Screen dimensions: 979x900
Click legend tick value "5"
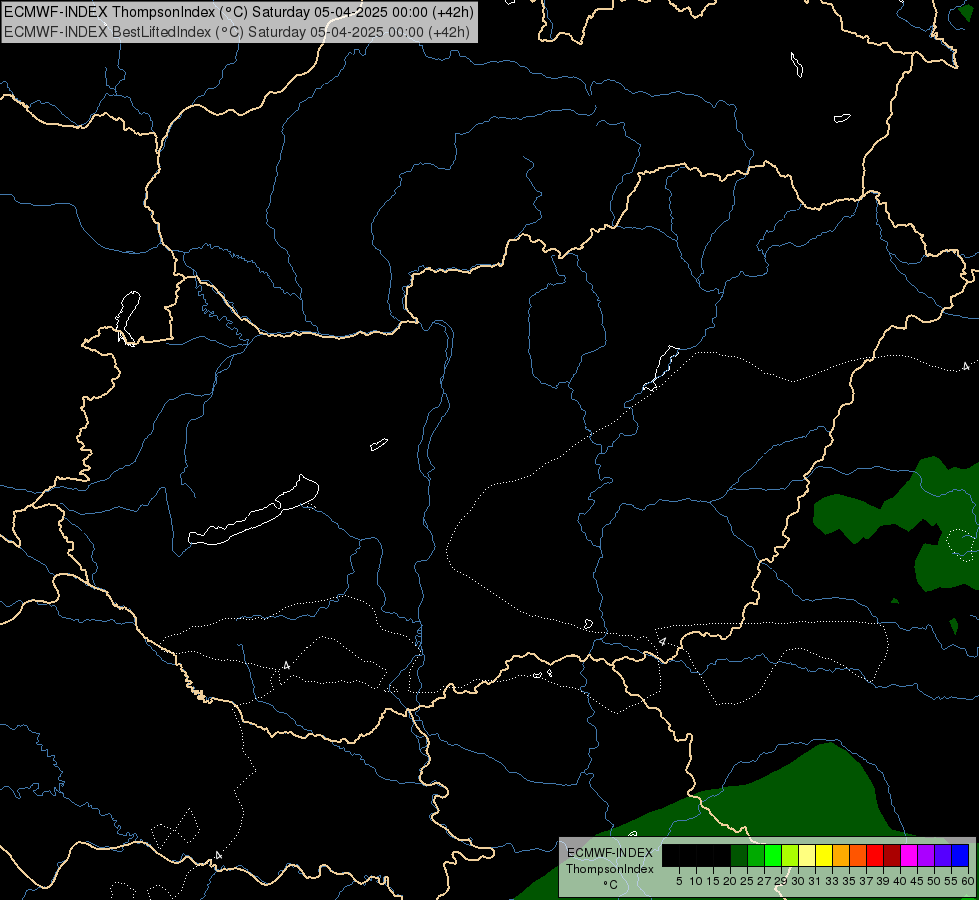coord(679,881)
